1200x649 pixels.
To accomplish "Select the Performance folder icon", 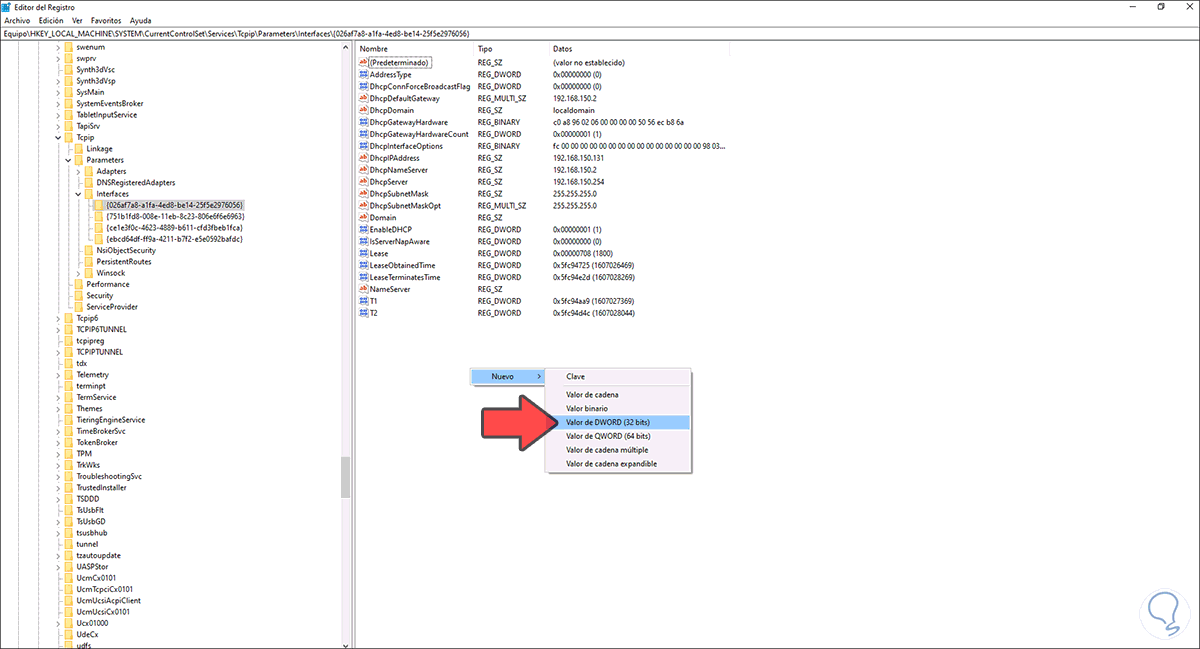I will [x=79, y=284].
